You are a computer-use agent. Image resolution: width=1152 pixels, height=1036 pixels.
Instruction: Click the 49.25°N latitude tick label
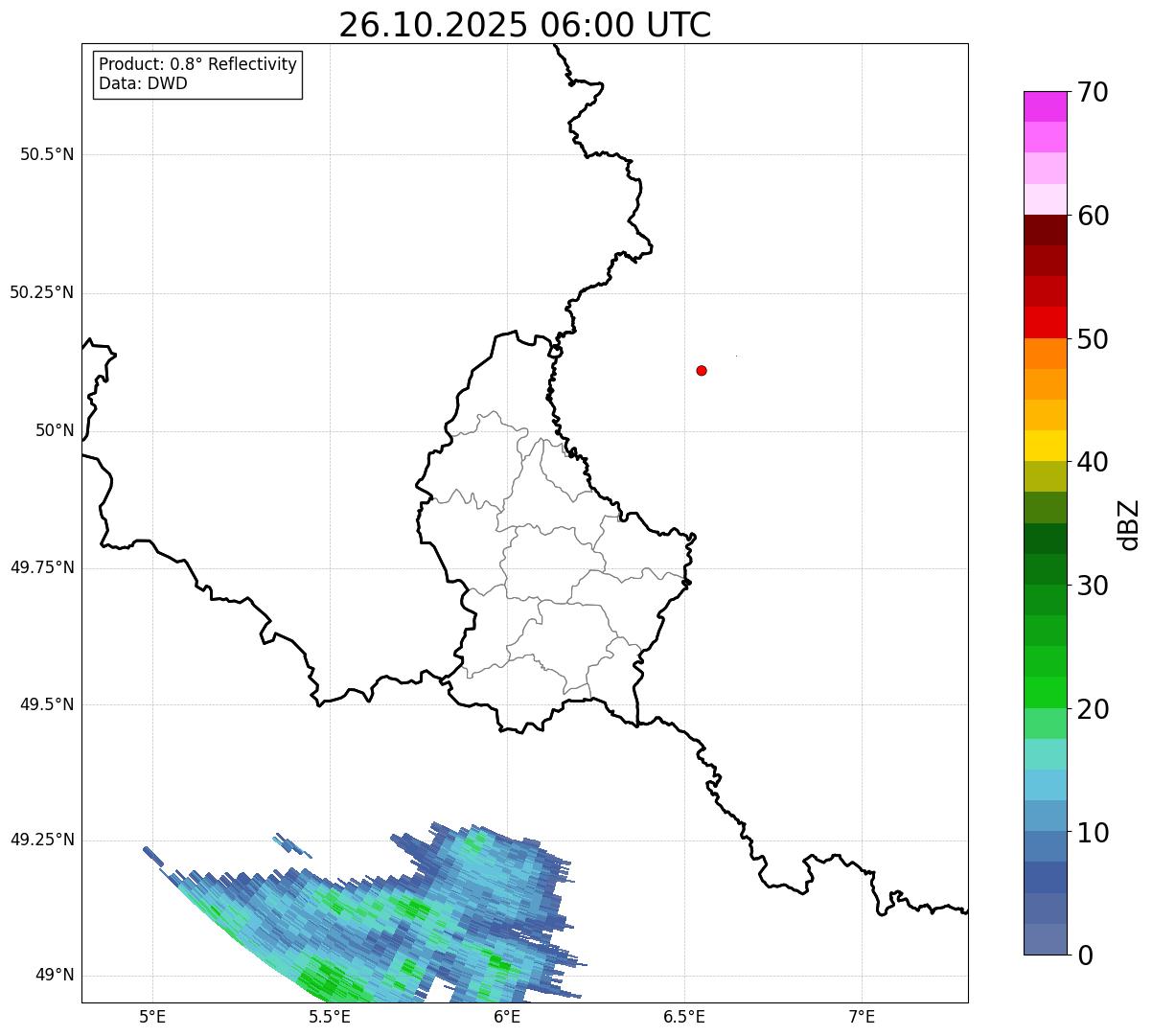(x=42, y=840)
